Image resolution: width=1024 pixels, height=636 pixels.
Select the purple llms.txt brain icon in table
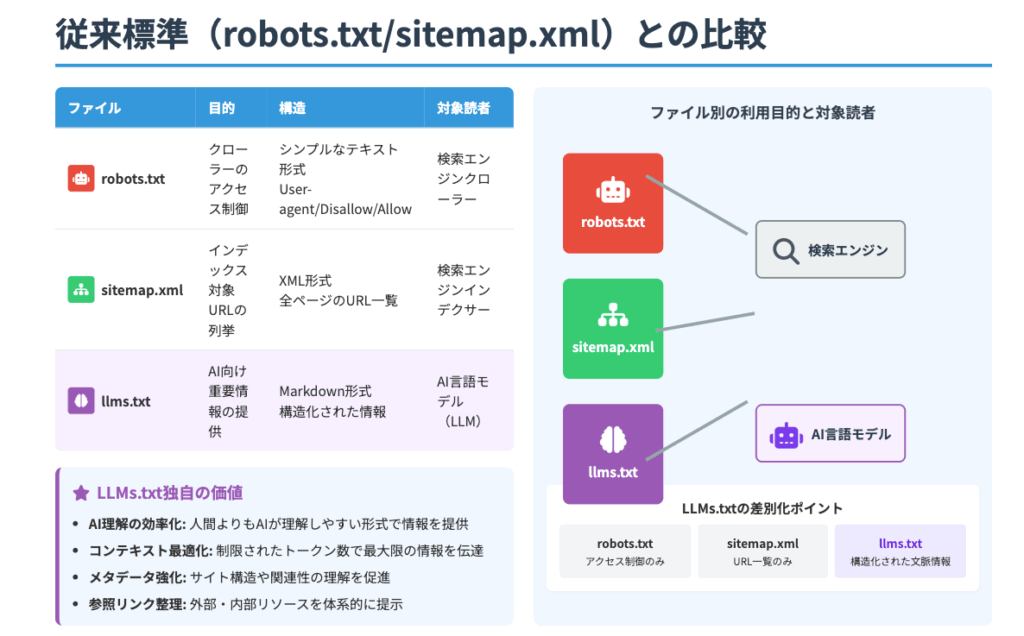pos(80,400)
